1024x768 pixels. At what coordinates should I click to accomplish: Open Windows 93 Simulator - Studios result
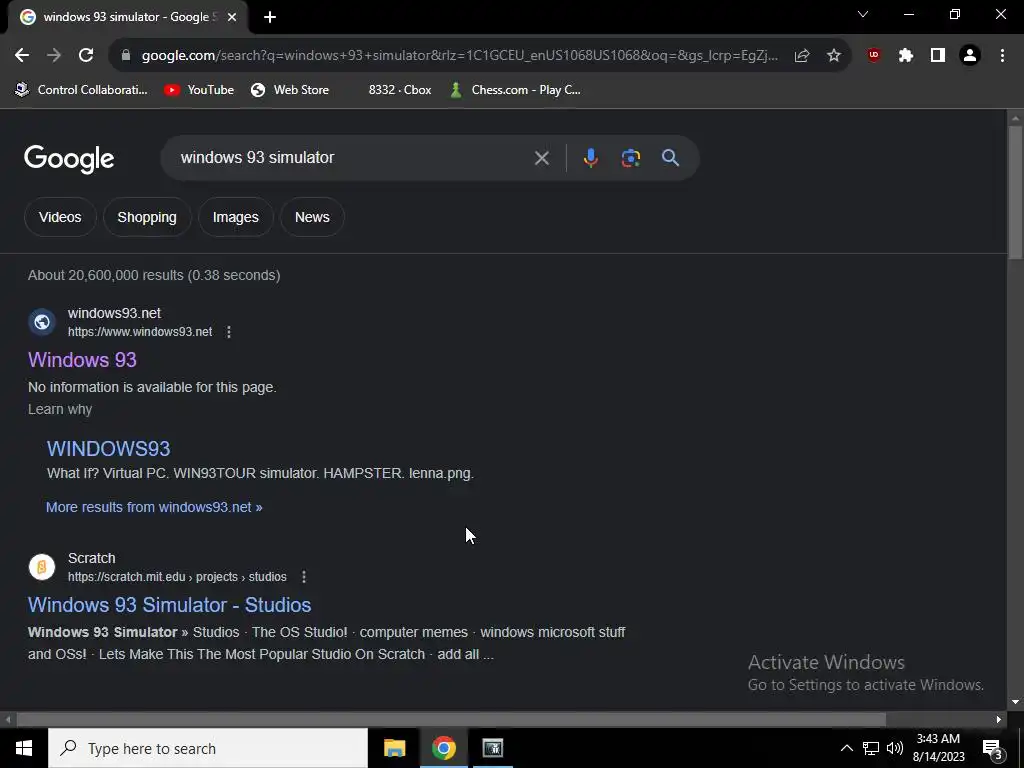point(170,605)
